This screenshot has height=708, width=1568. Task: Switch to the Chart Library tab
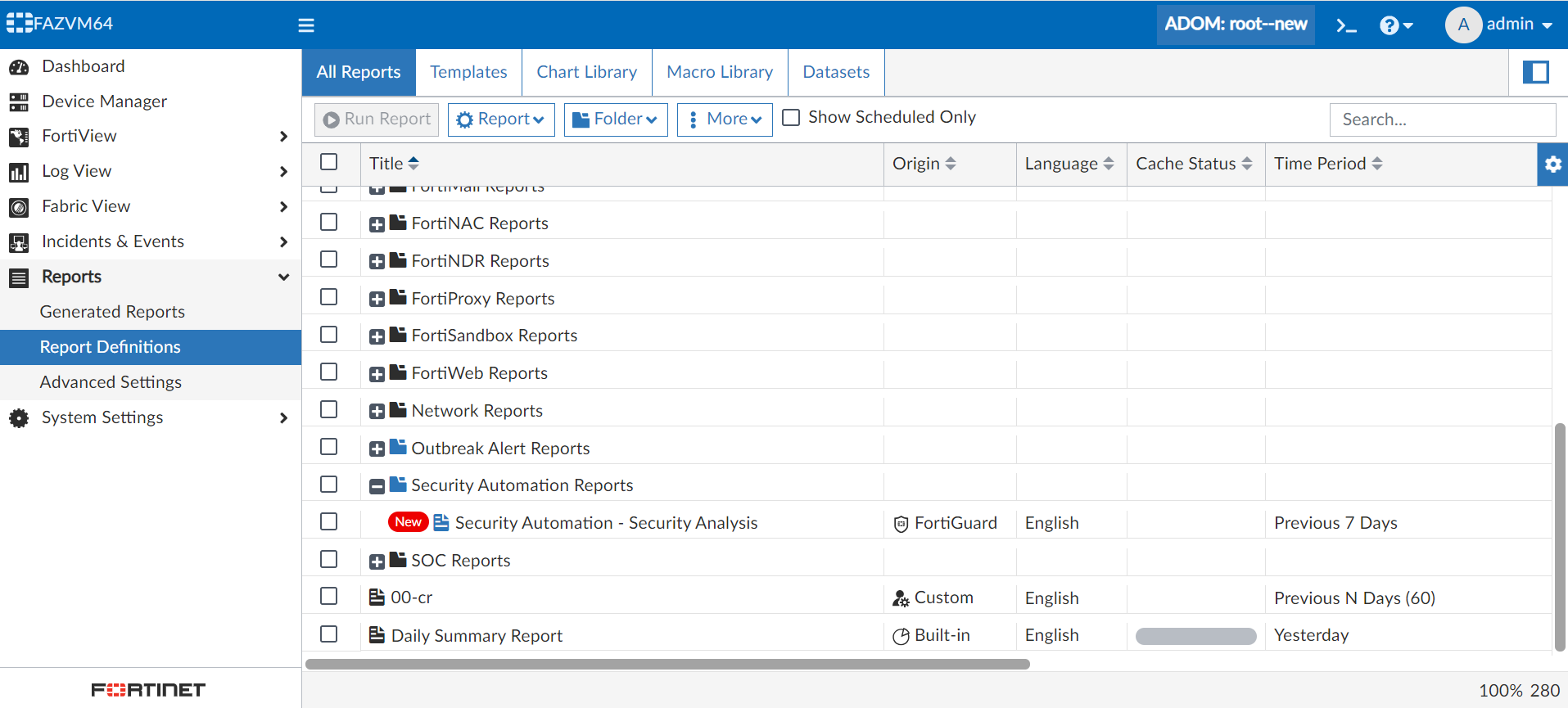click(586, 72)
